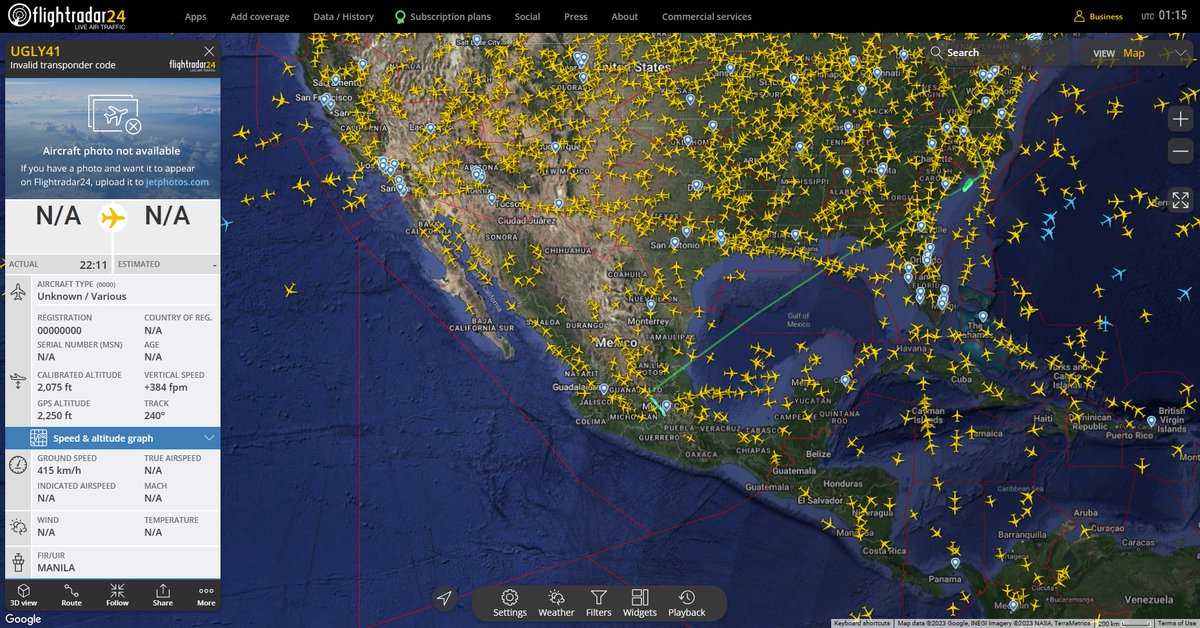Open Commercial services
The width and height of the screenshot is (1200, 628).
(x=707, y=17)
